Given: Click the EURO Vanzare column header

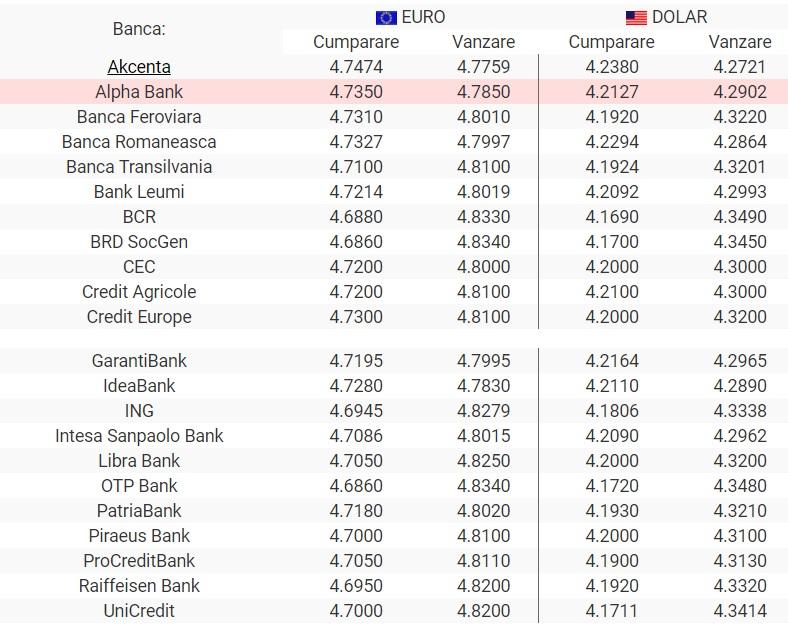Looking at the screenshot, I should 484,42.
